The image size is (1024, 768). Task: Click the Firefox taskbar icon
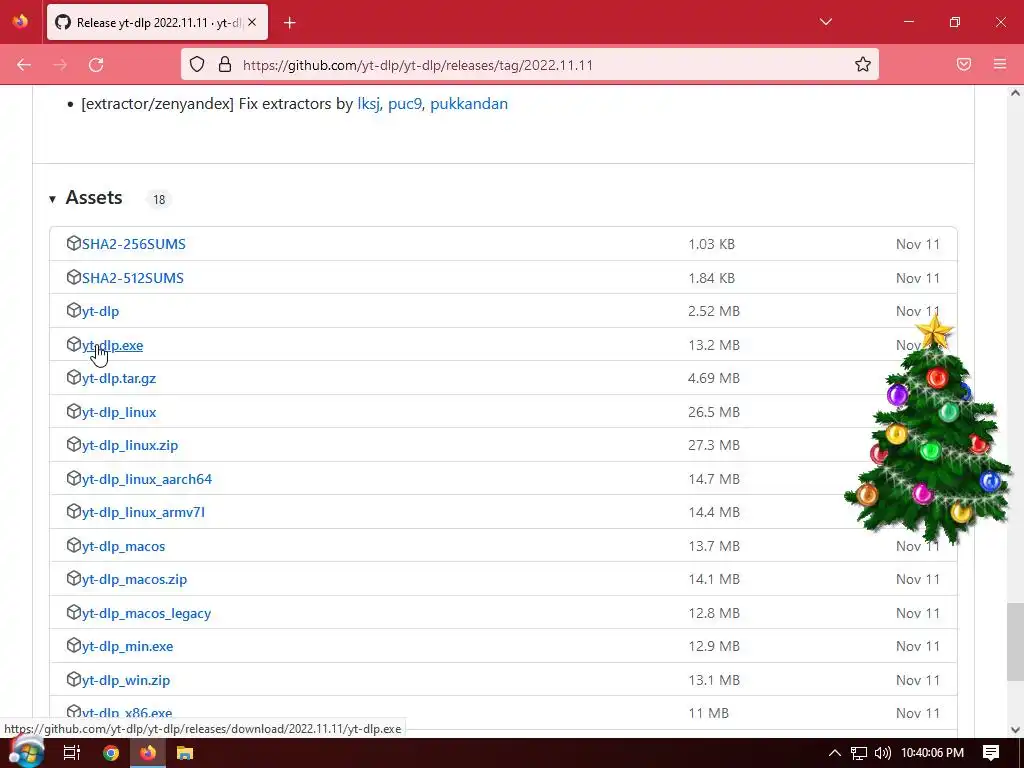148,753
